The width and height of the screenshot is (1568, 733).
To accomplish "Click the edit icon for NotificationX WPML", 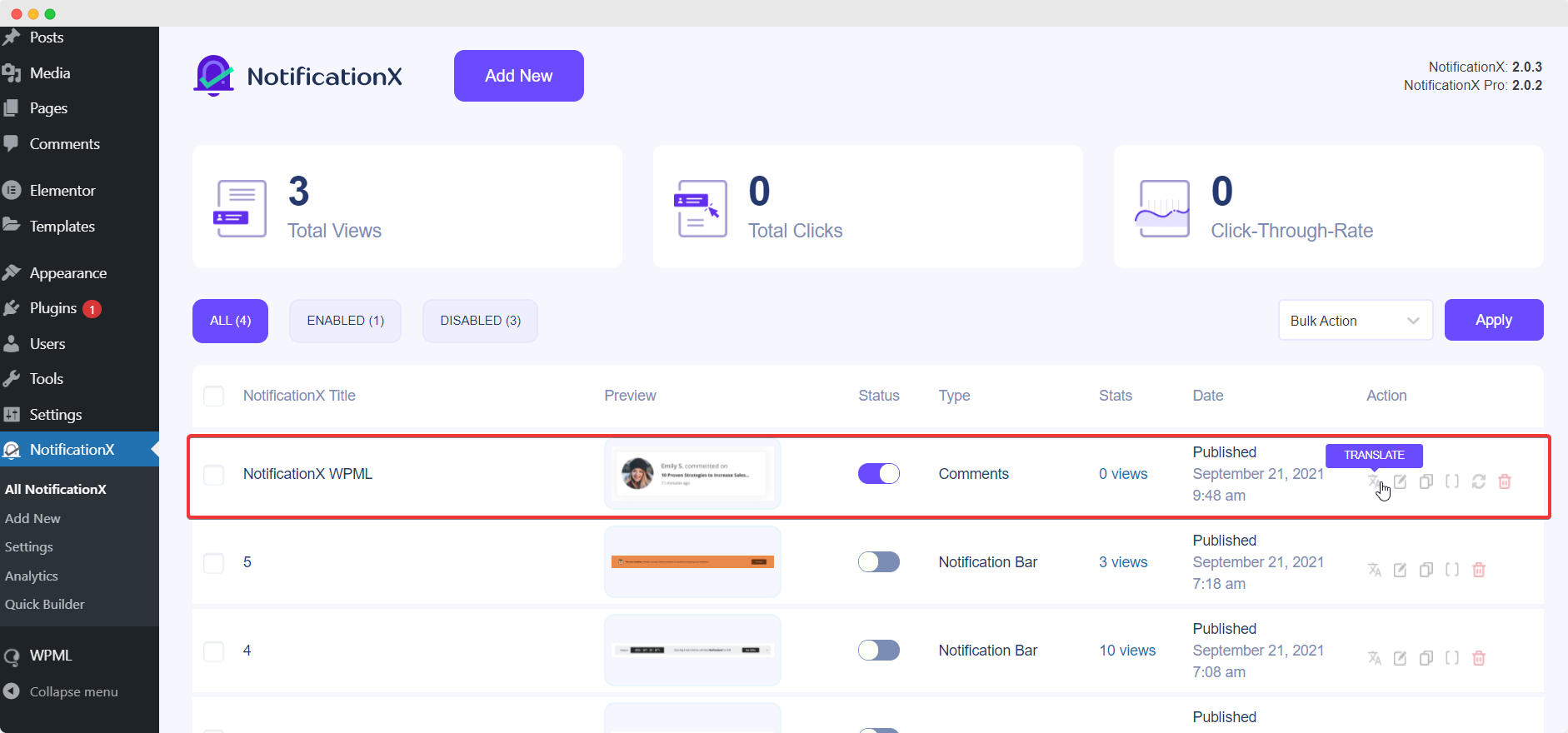I will [1401, 481].
